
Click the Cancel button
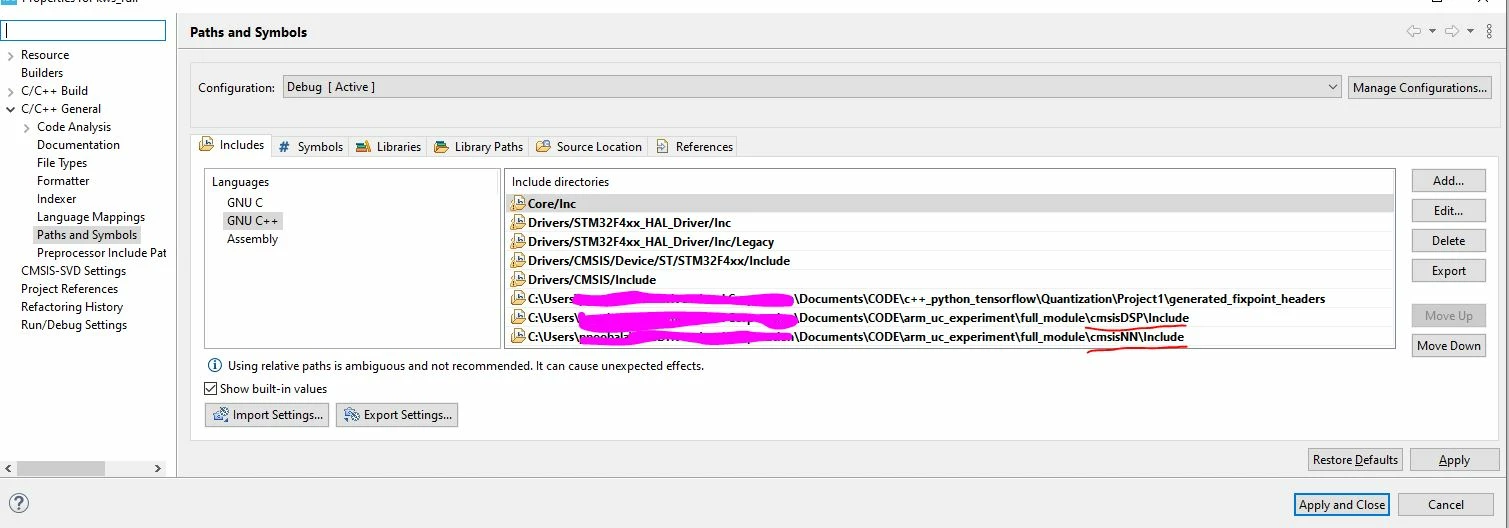coord(1445,505)
